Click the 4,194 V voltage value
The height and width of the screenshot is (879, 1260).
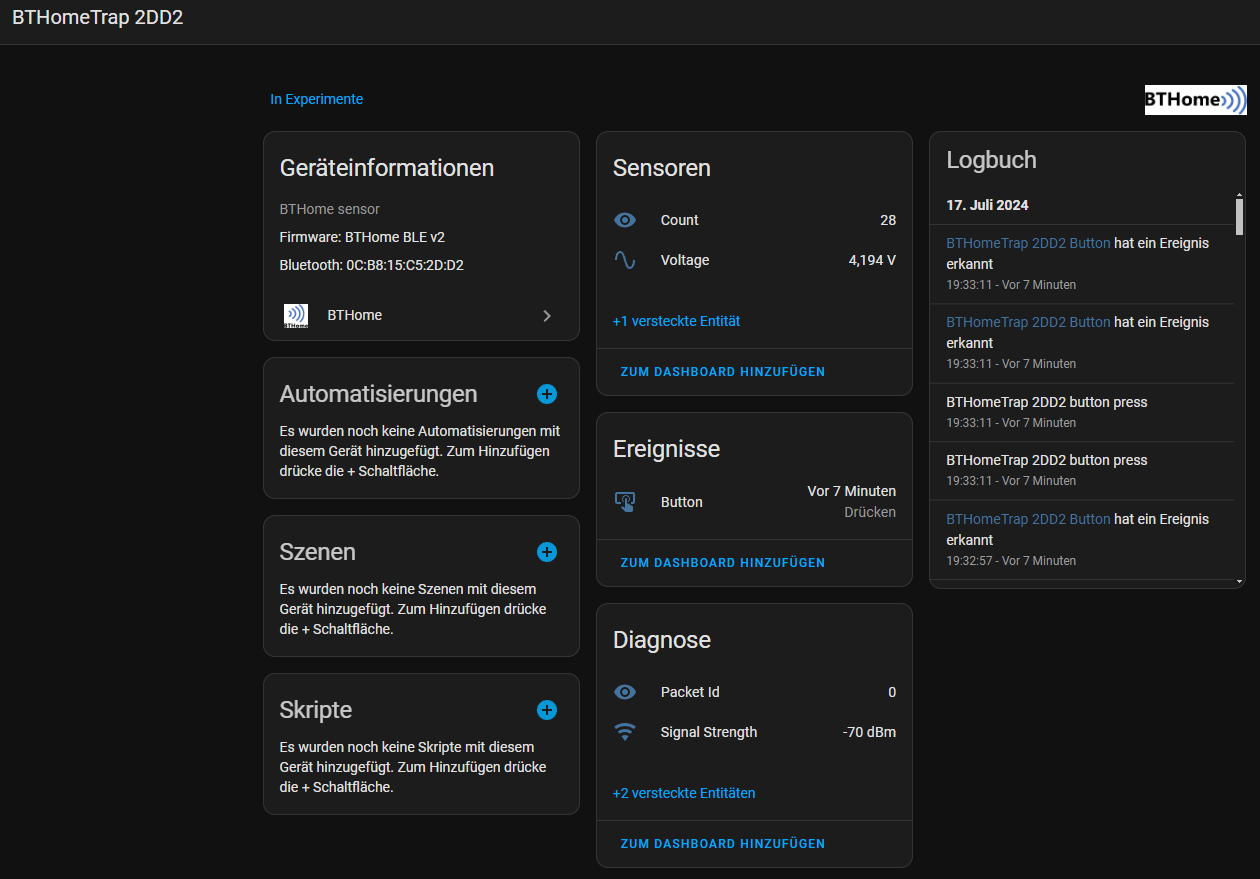click(872, 260)
